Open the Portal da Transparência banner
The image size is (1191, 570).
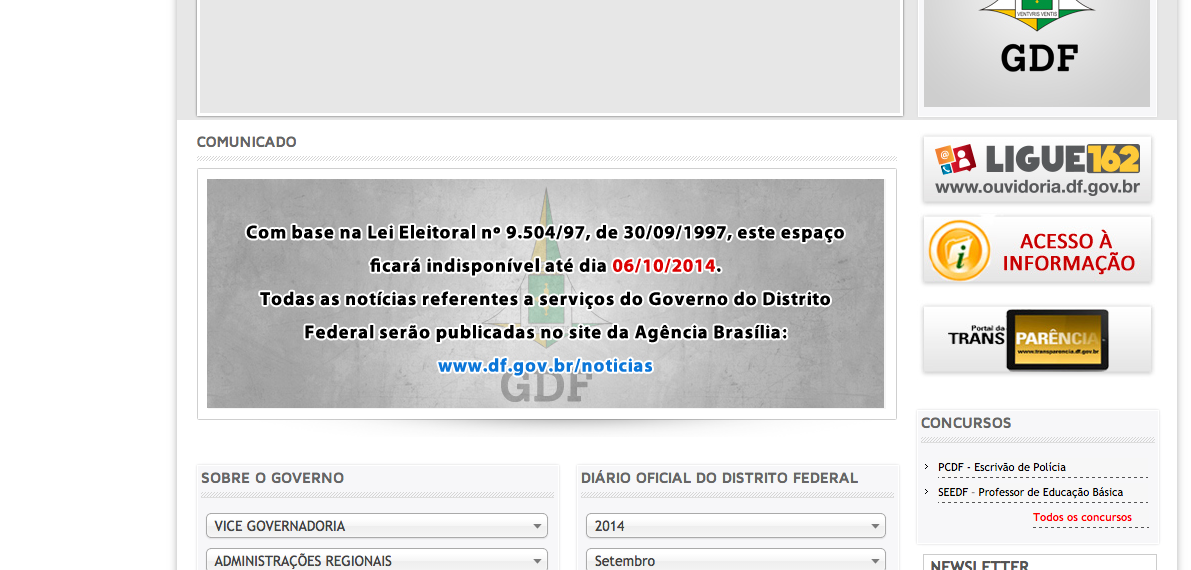click(1037, 340)
